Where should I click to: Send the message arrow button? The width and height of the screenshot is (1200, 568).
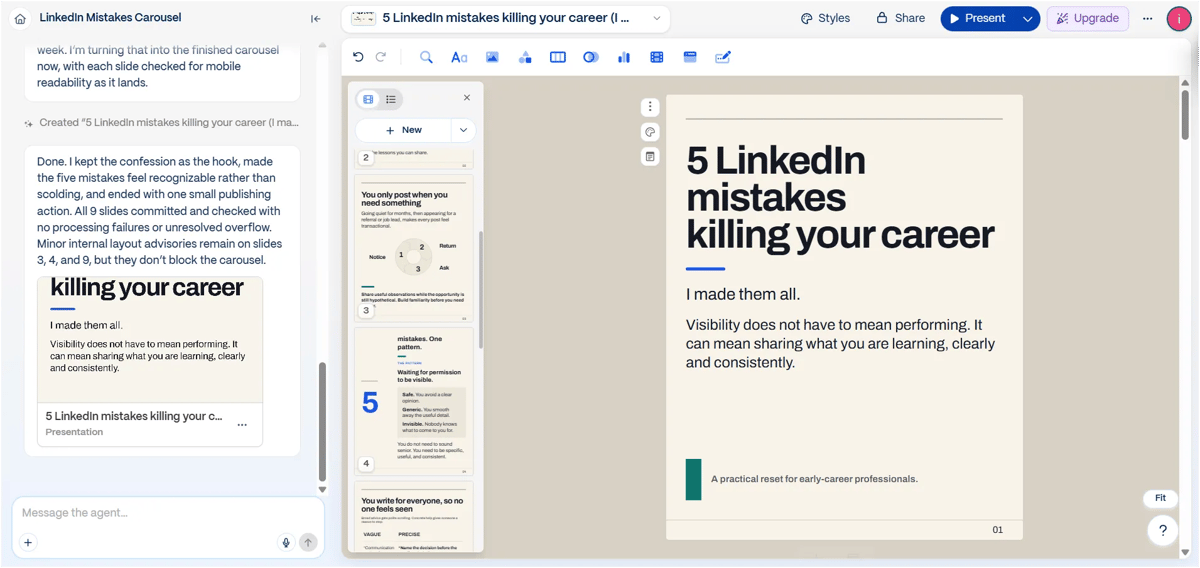tap(308, 543)
